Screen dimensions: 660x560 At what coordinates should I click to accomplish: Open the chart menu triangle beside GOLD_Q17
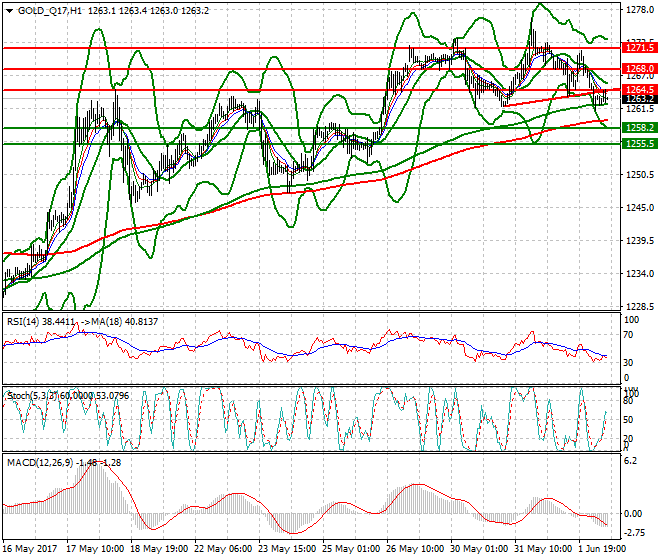point(9,11)
